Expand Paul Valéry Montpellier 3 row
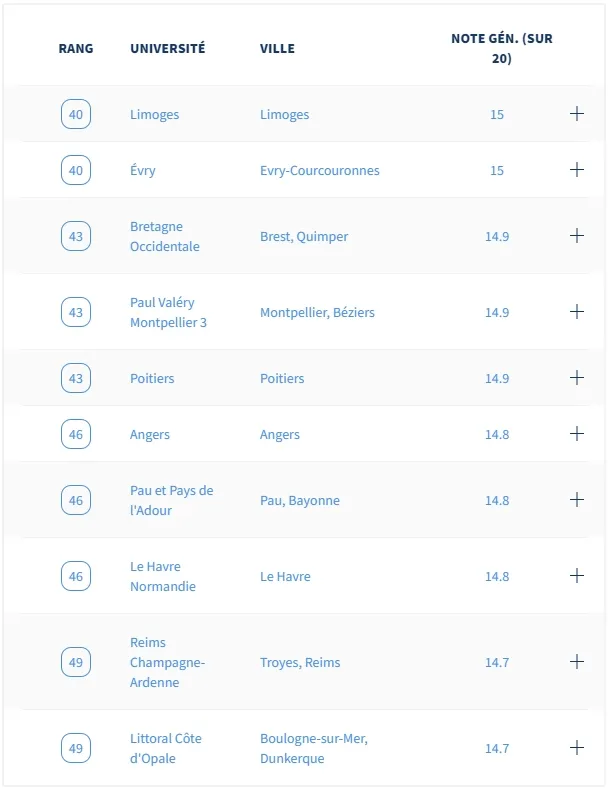Viewport: 610px width, 790px height. click(577, 312)
